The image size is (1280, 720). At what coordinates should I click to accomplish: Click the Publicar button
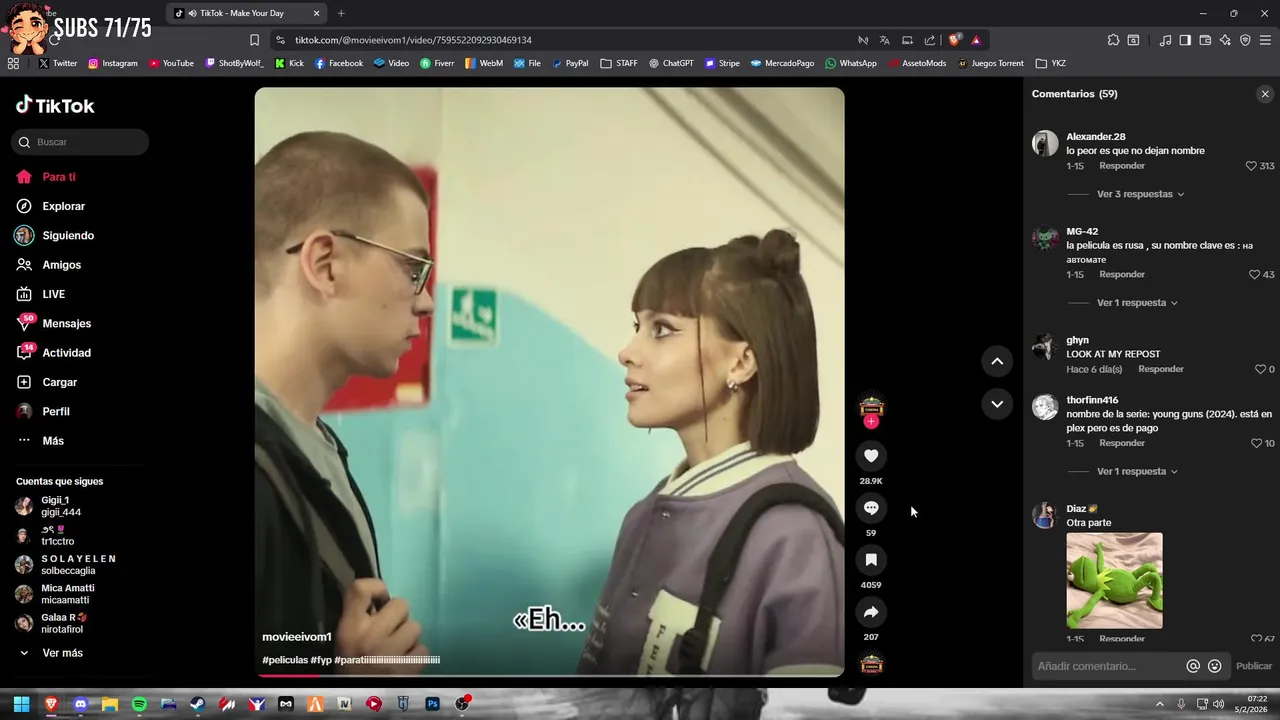(x=1254, y=666)
